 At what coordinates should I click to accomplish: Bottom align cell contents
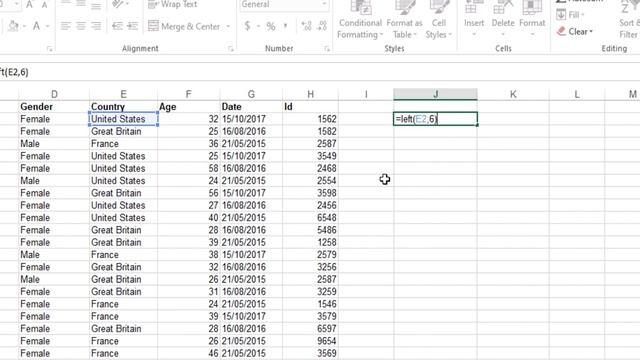click(x=96, y=5)
